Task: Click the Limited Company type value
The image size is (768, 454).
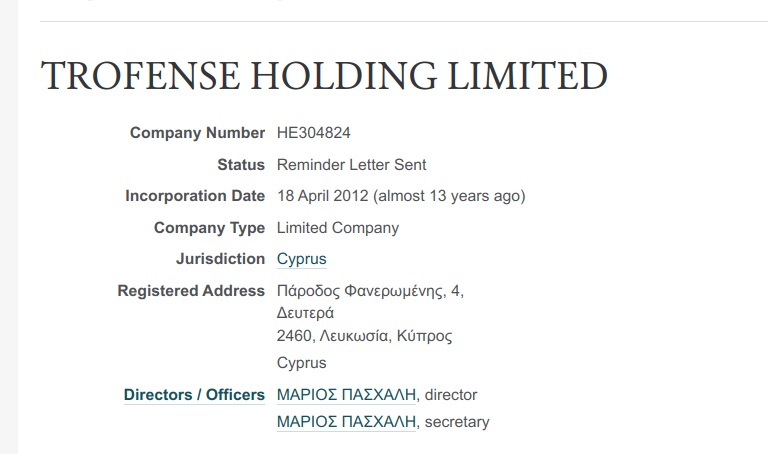Action: coord(337,228)
